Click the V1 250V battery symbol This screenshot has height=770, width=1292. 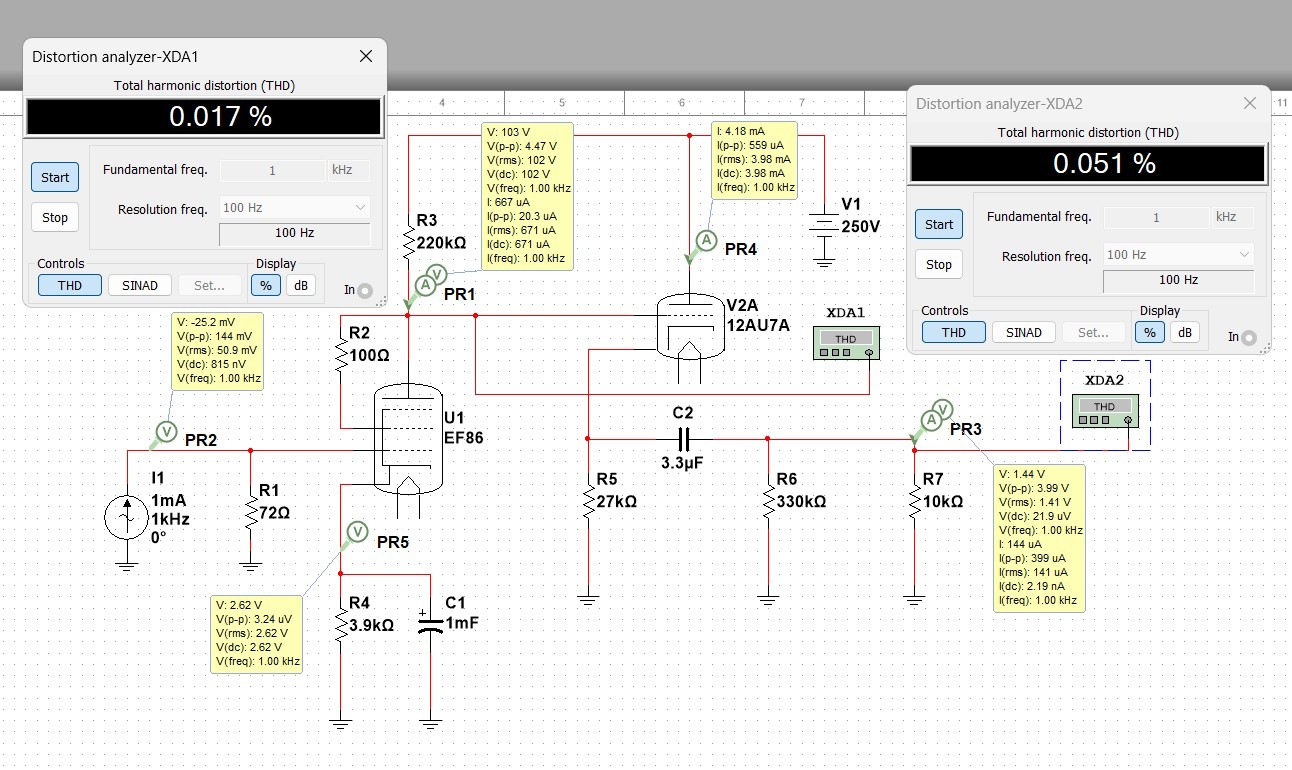coord(822,227)
